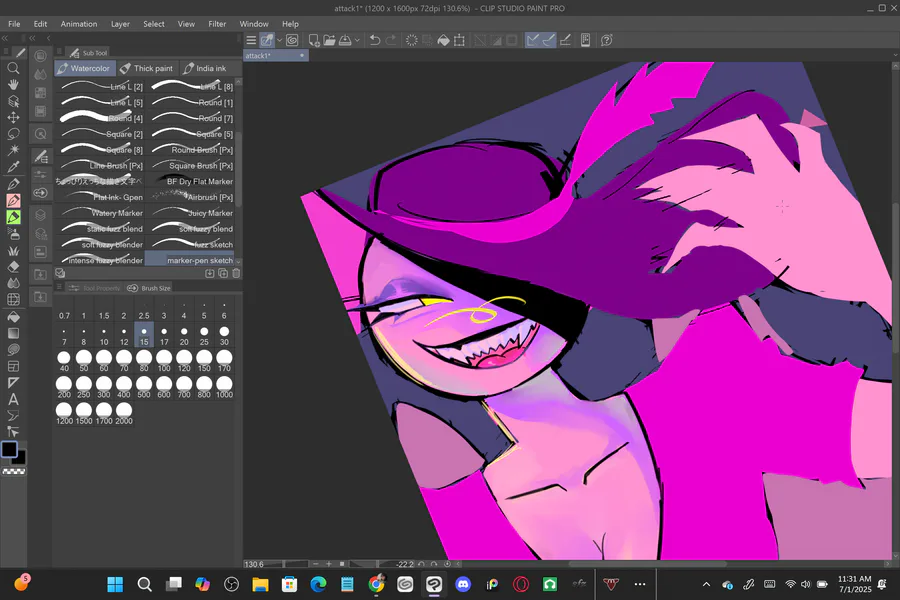900x600 pixels.
Task: Select the pink-highlighted pencil tool
Action: (x=13, y=200)
